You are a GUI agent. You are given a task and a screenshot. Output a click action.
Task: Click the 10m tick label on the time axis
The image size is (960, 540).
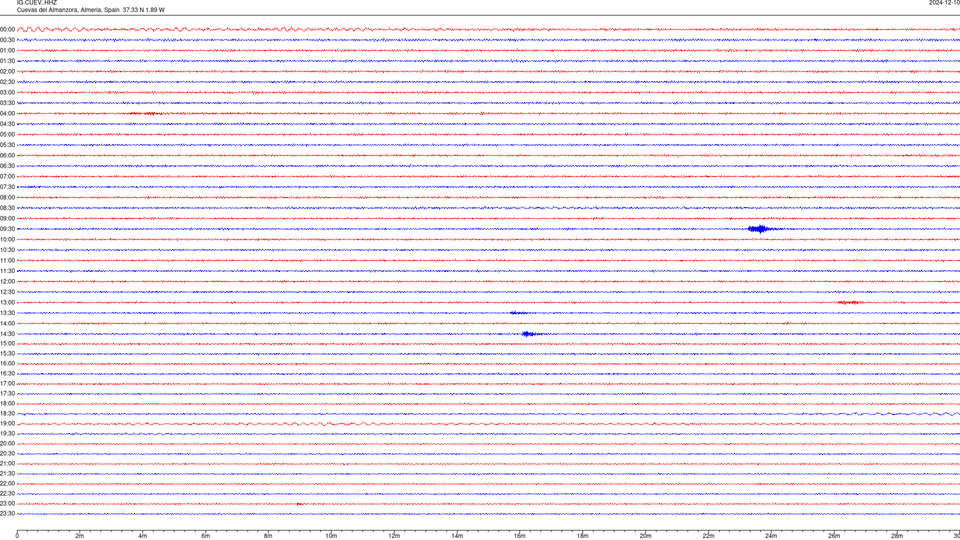(x=331, y=536)
